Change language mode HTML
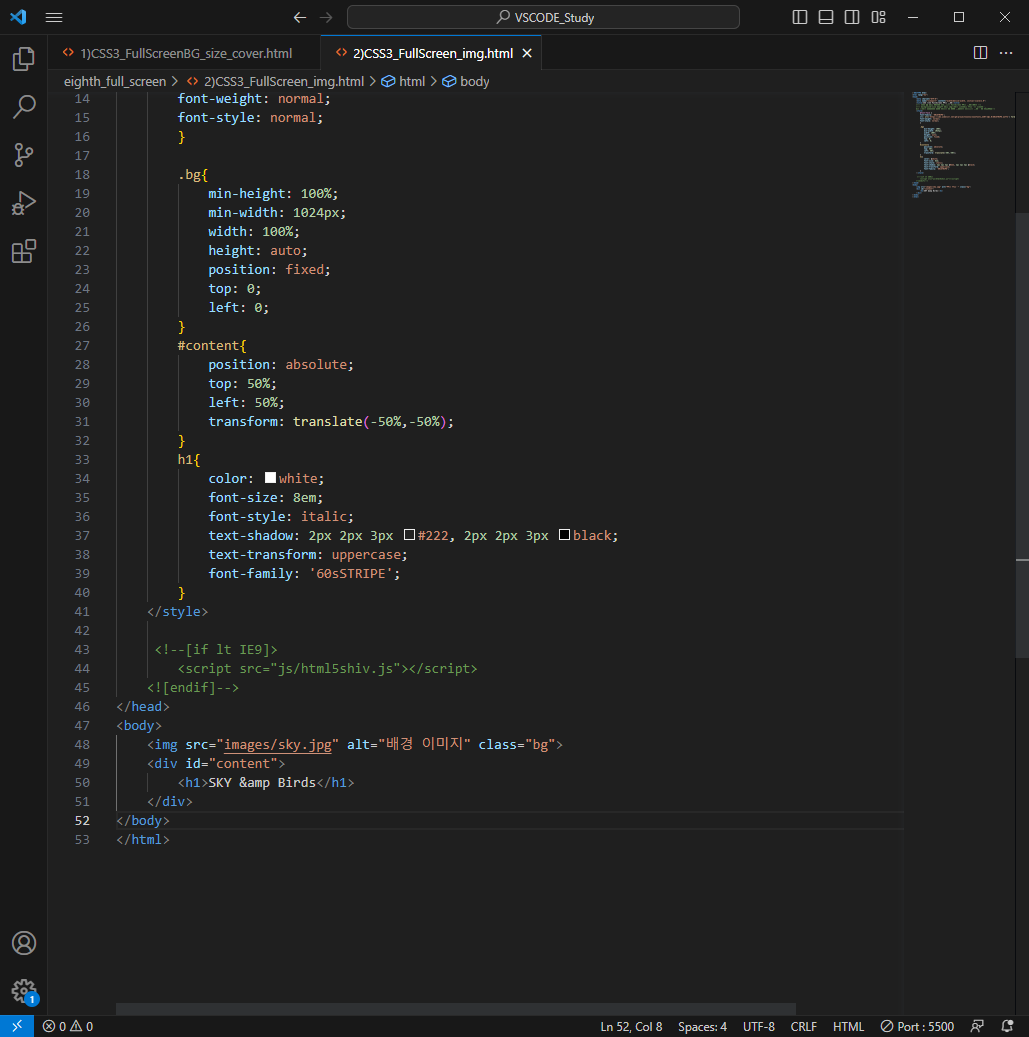Screen dimensions: 1029x1037 tap(848, 1026)
